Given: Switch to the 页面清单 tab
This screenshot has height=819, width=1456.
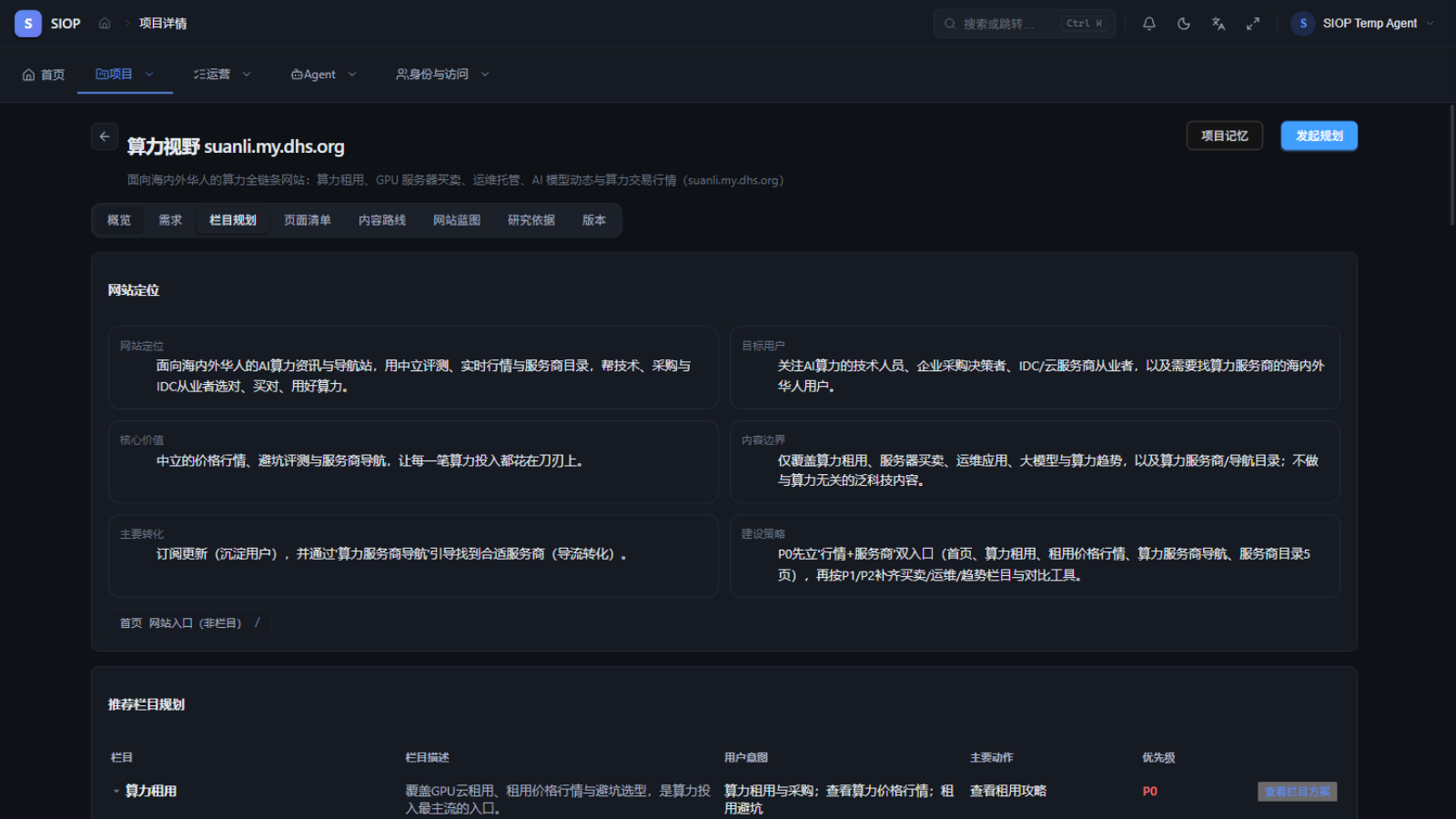Looking at the screenshot, I should point(308,220).
